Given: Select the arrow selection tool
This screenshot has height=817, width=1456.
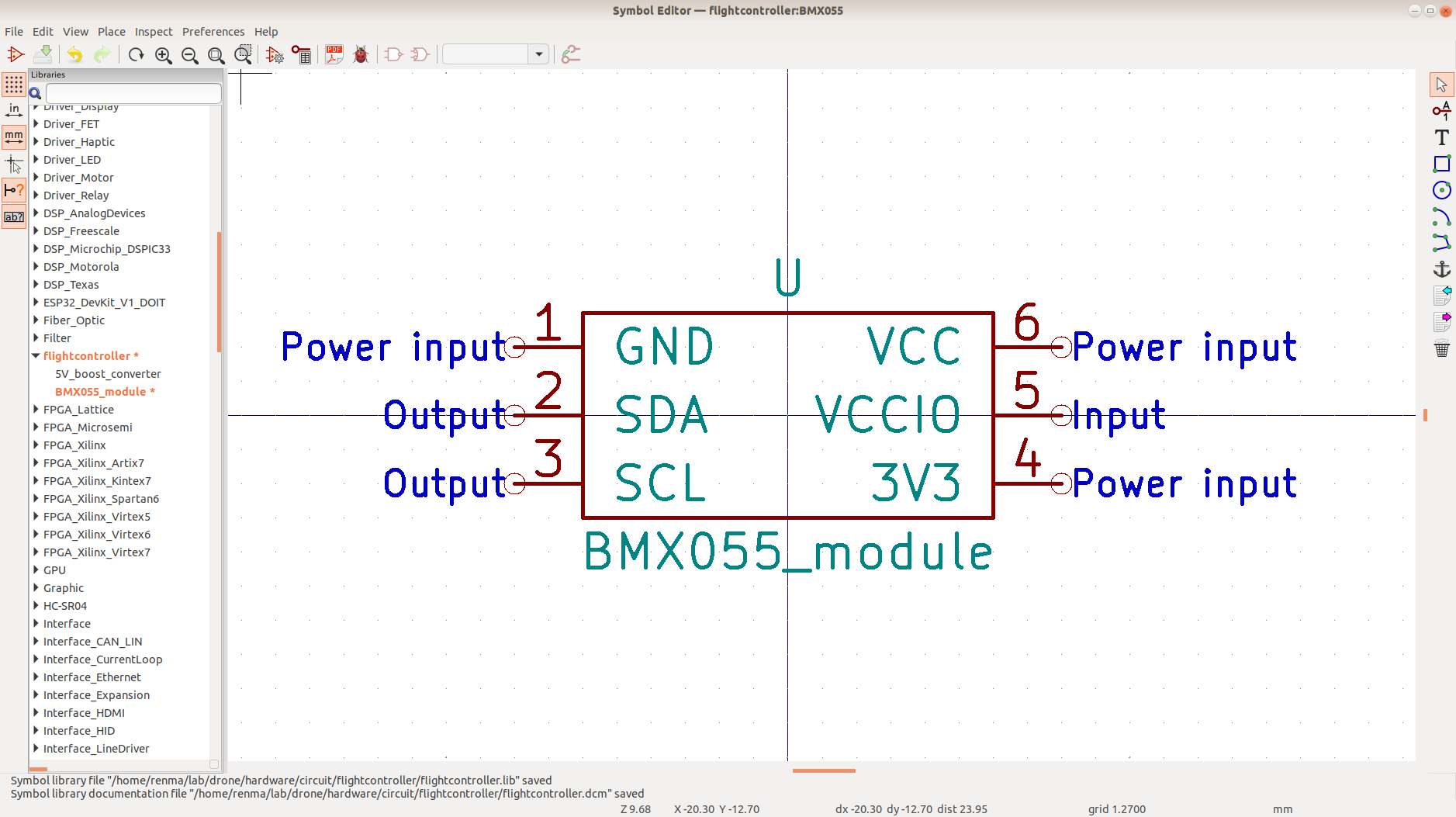Looking at the screenshot, I should click(x=1441, y=84).
